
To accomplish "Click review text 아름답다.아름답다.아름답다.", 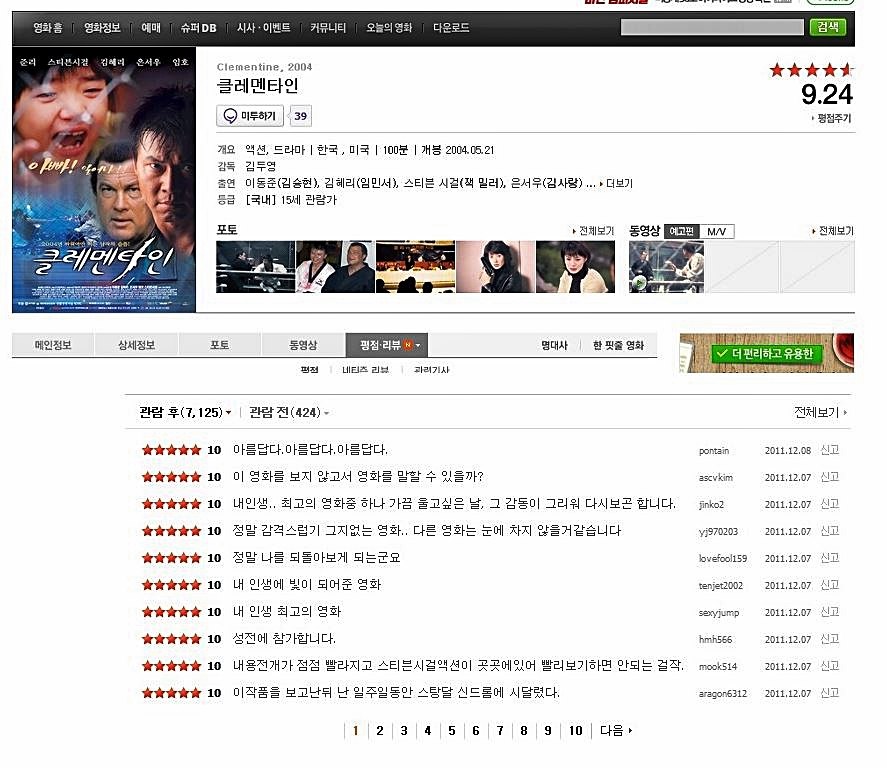I will pos(310,450).
